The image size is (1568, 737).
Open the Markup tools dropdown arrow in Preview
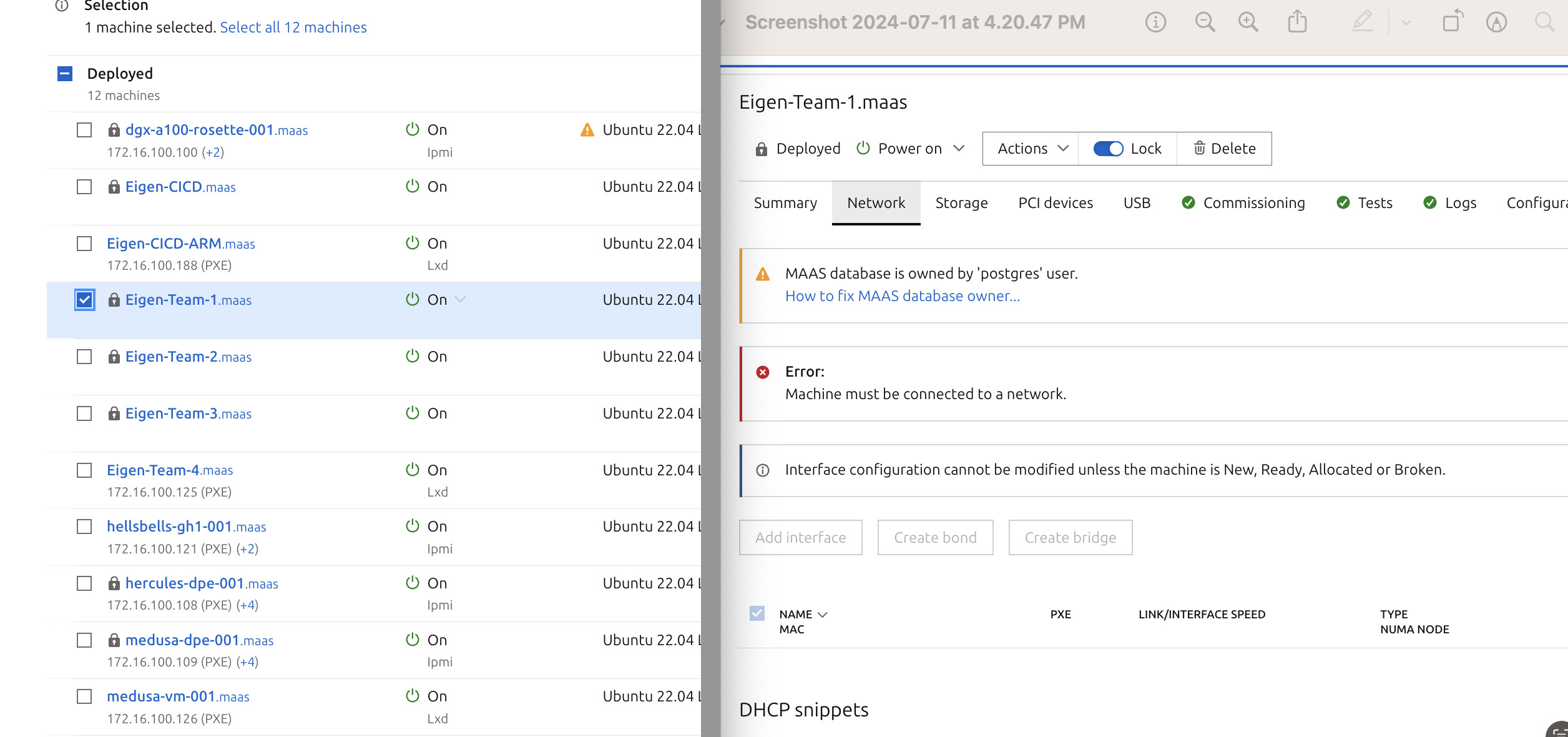point(1406,22)
